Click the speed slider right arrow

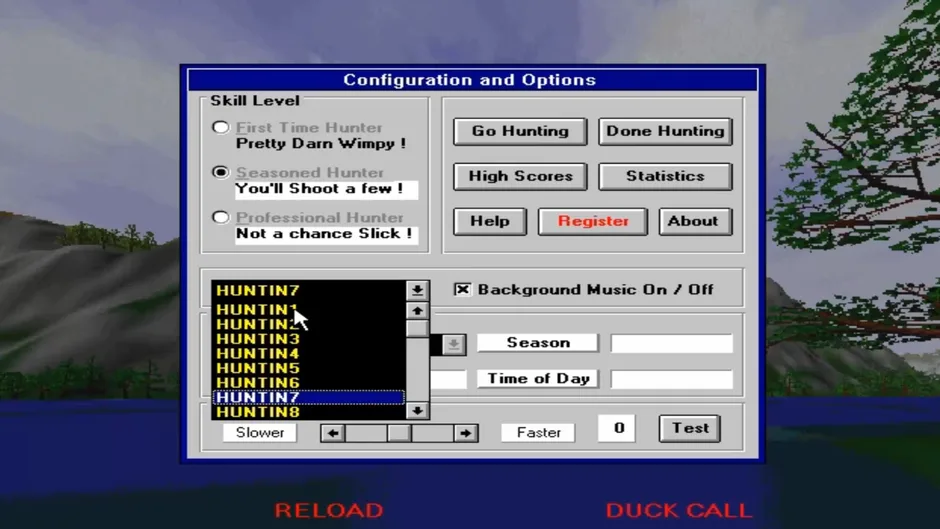tap(465, 432)
